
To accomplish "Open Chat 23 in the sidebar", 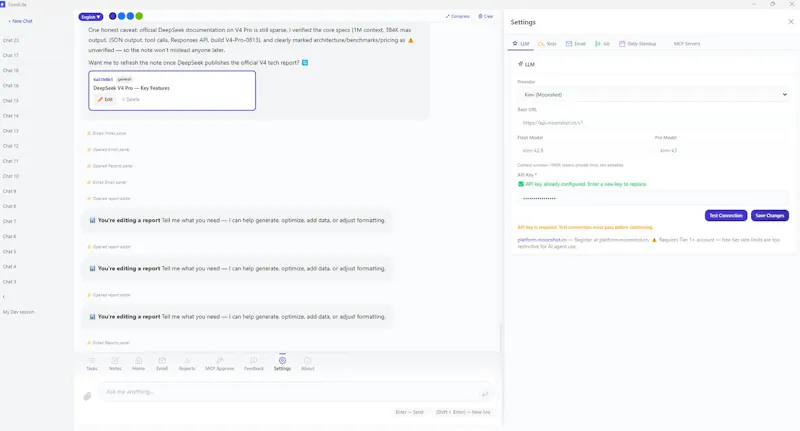I will point(11,40).
